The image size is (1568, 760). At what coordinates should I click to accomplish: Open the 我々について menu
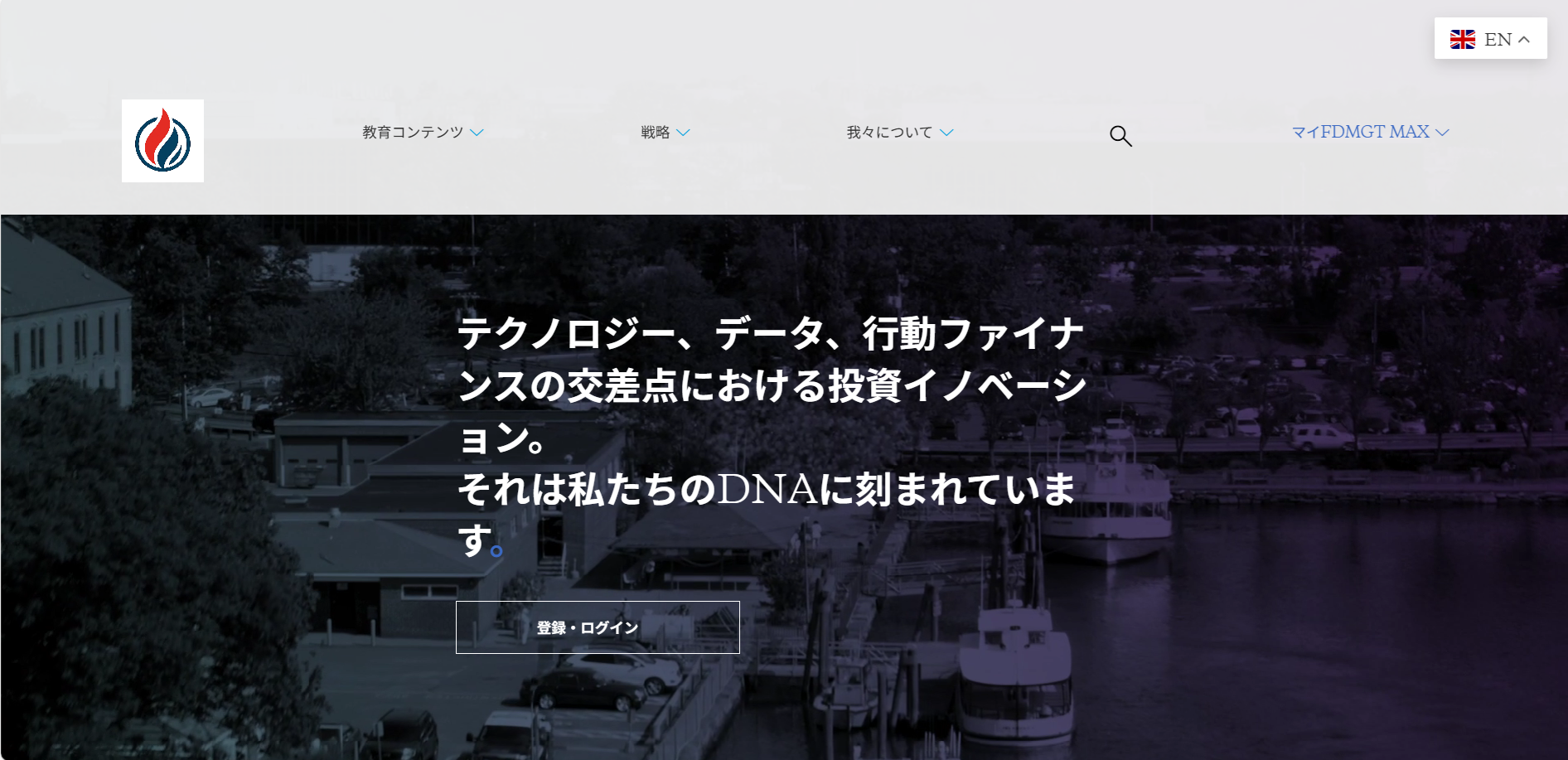click(888, 133)
